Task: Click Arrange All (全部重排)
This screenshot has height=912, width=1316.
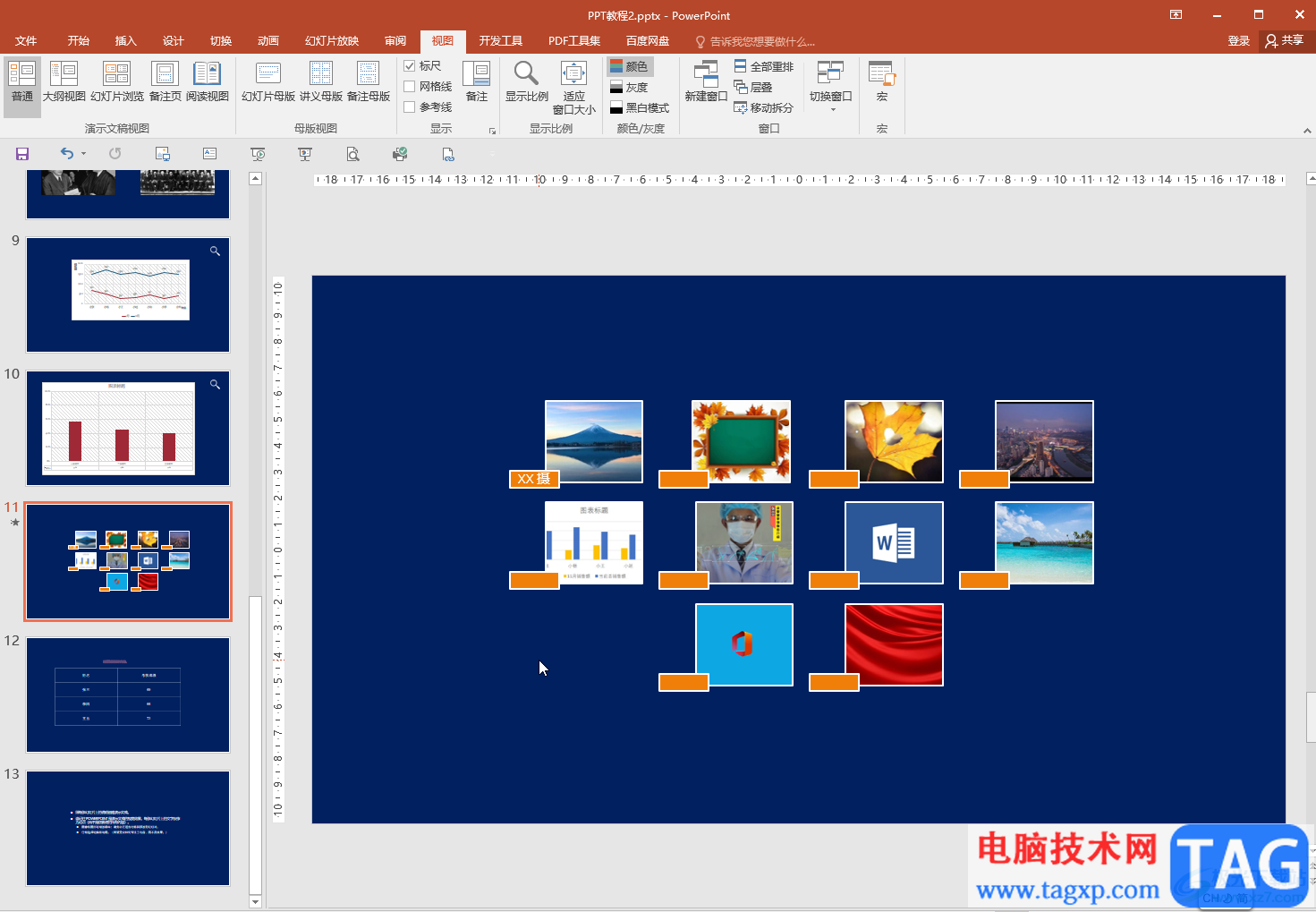Action: click(x=764, y=66)
